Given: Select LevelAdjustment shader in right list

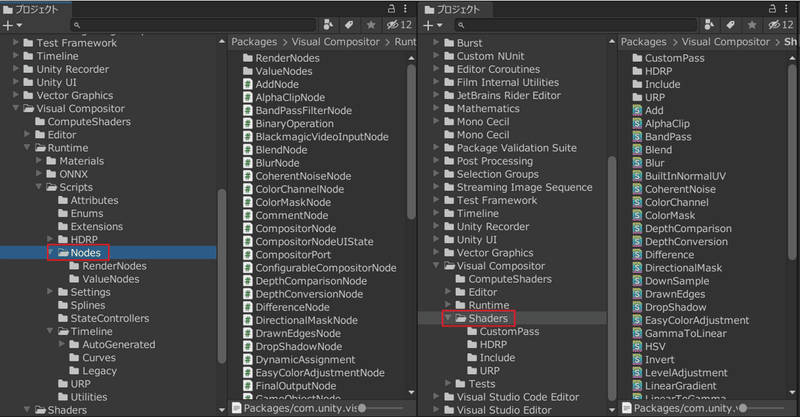Looking at the screenshot, I should (680, 373).
